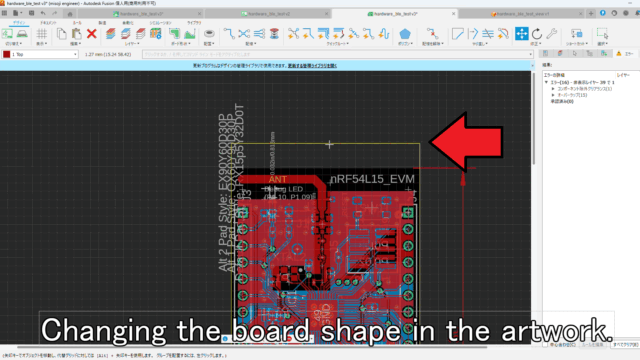Viewport: 640px width, 360px height.
Task: Click the grid display icon
Action: point(42,33)
